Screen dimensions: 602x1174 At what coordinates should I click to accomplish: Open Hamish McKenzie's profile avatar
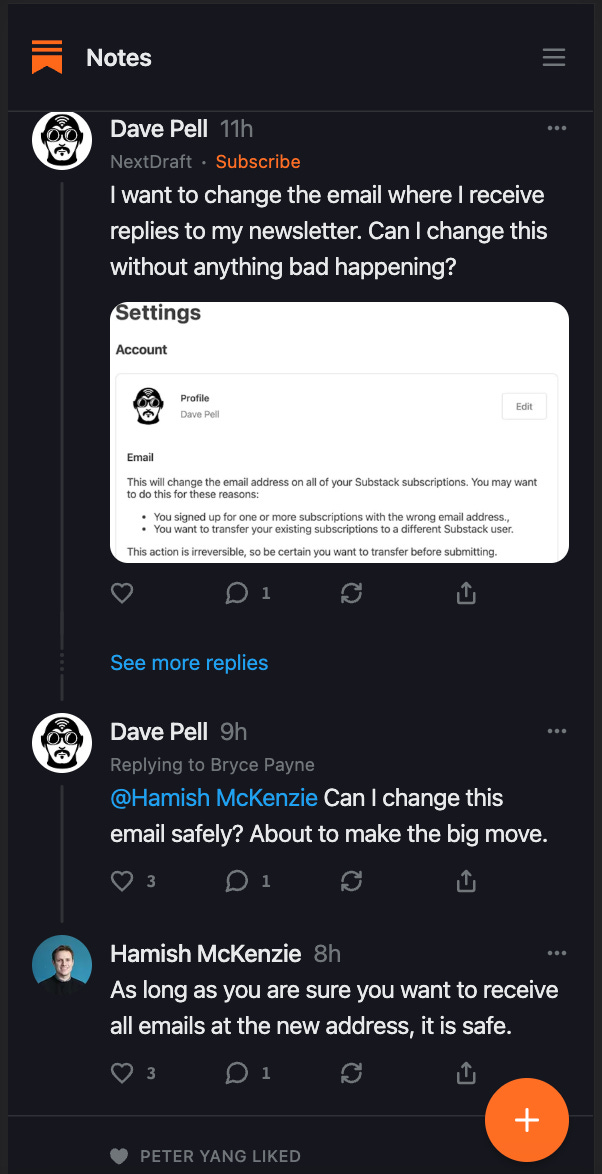[62, 964]
